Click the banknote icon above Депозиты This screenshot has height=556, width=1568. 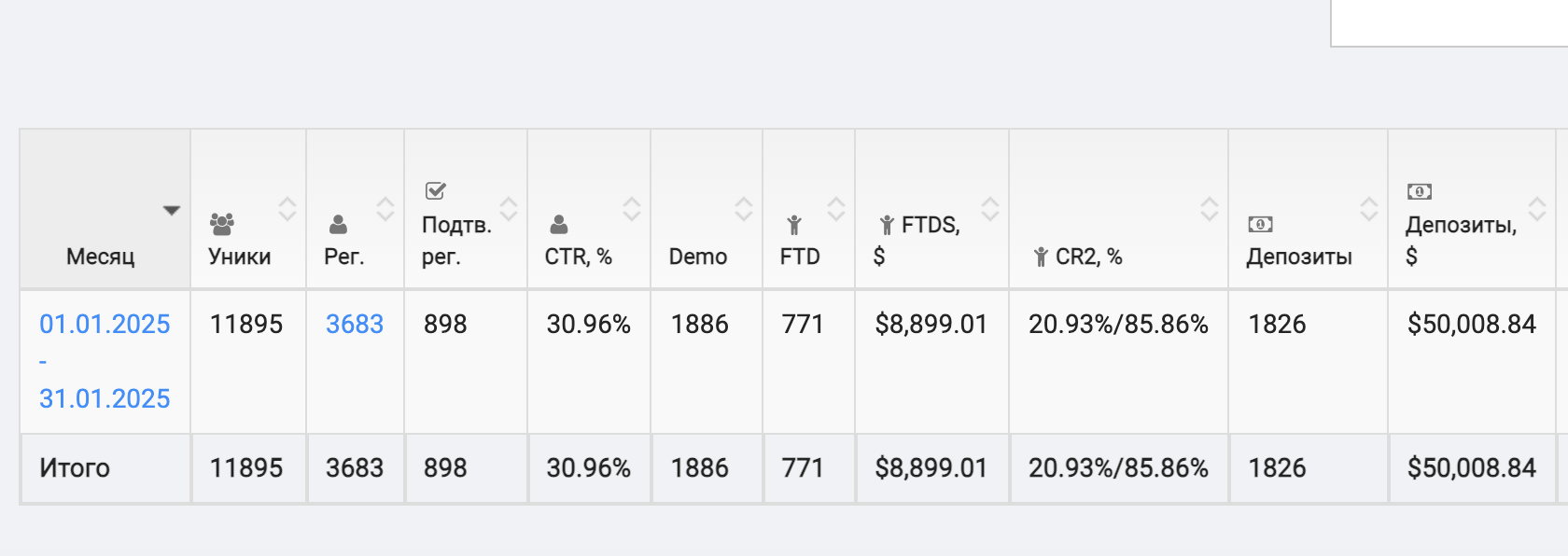click(1260, 225)
